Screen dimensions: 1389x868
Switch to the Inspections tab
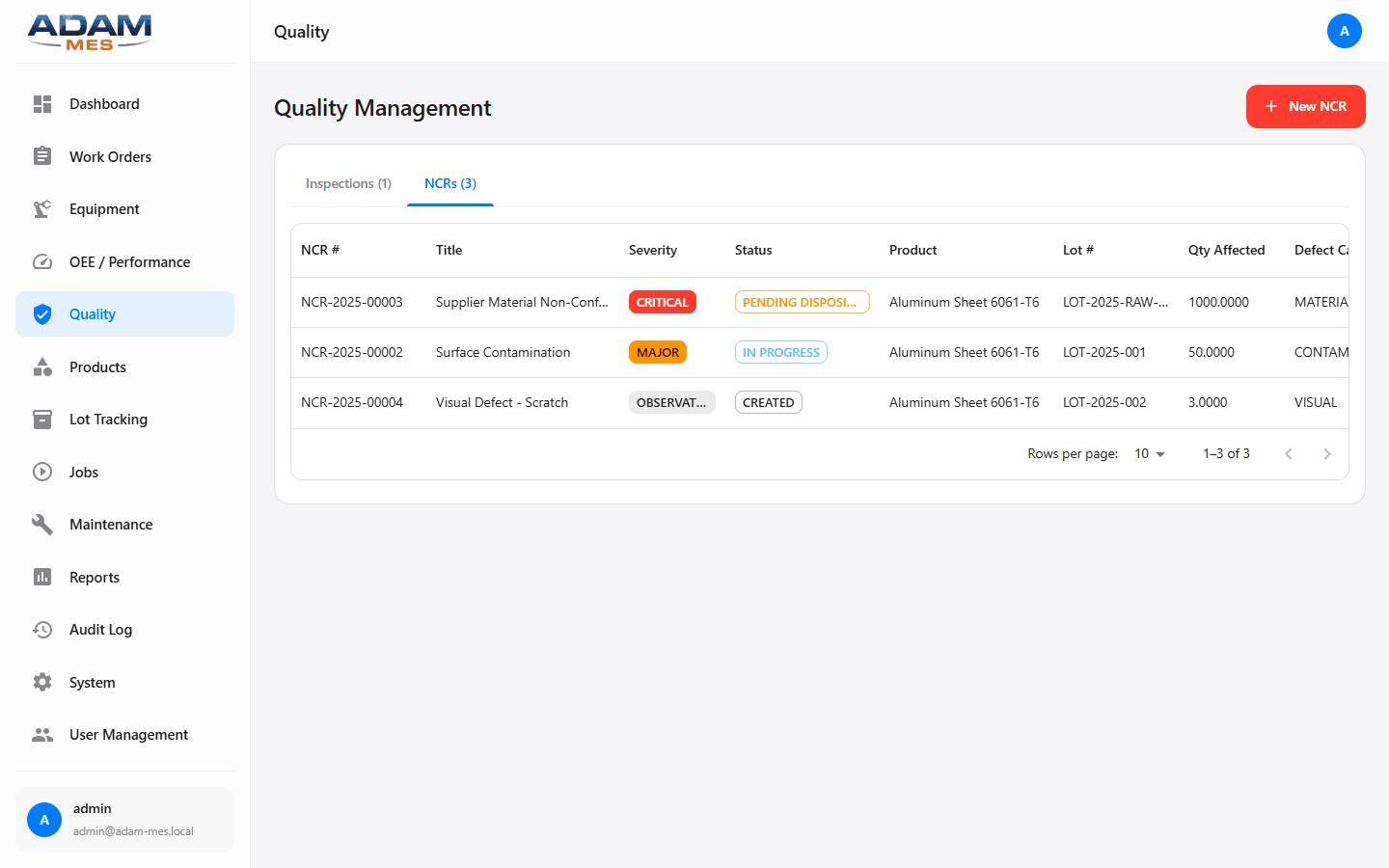pyautogui.click(x=348, y=183)
